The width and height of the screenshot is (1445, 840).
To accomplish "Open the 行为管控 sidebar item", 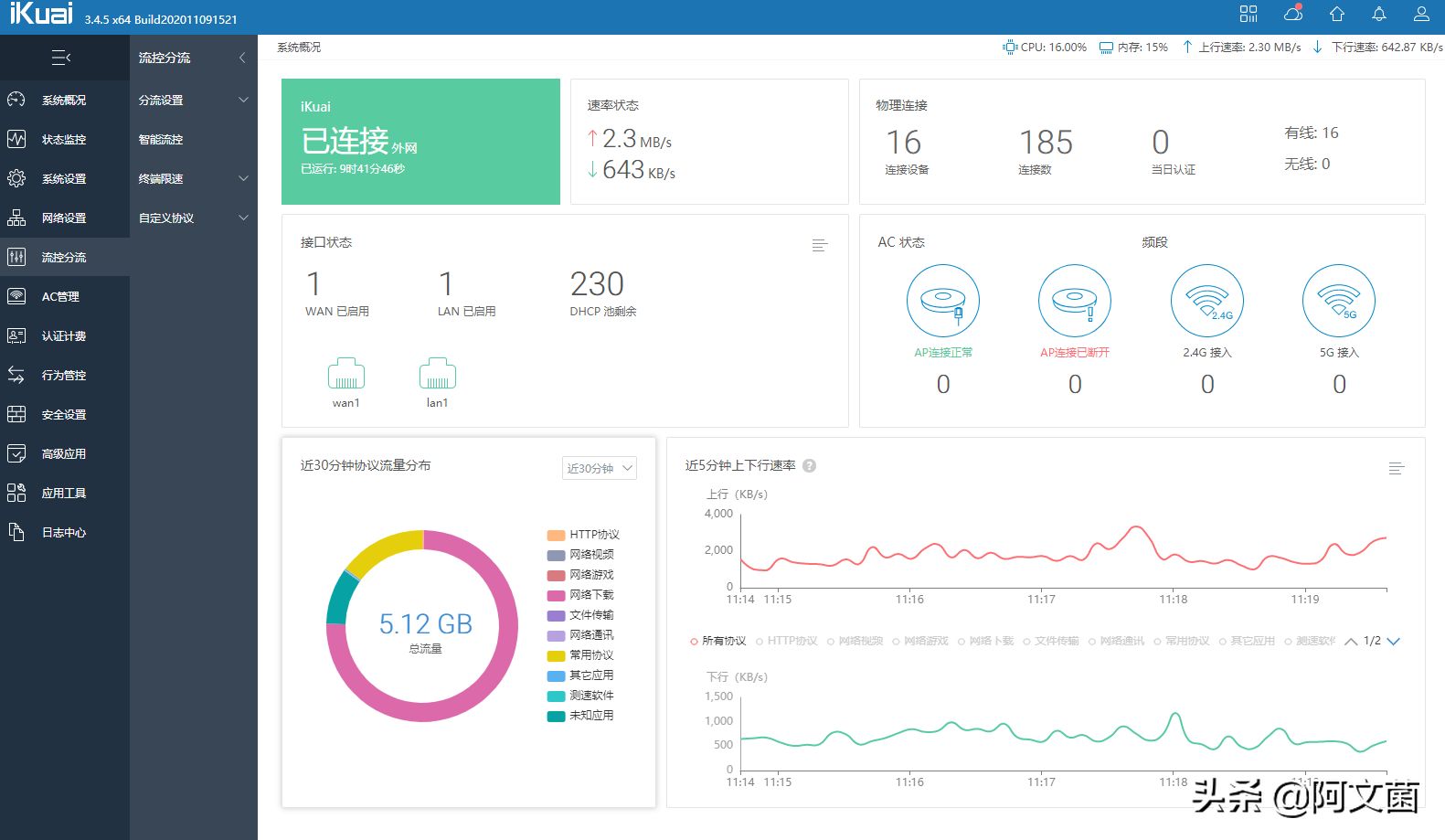I will tap(65, 375).
